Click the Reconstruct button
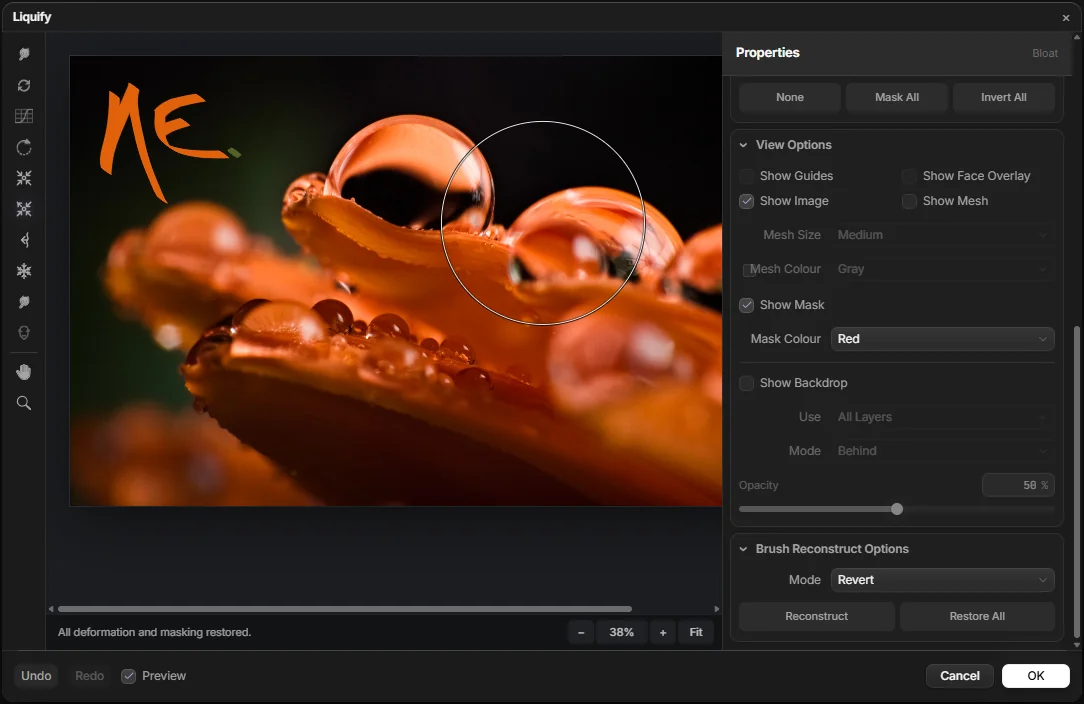Screen dimensions: 1084x704 816,616
